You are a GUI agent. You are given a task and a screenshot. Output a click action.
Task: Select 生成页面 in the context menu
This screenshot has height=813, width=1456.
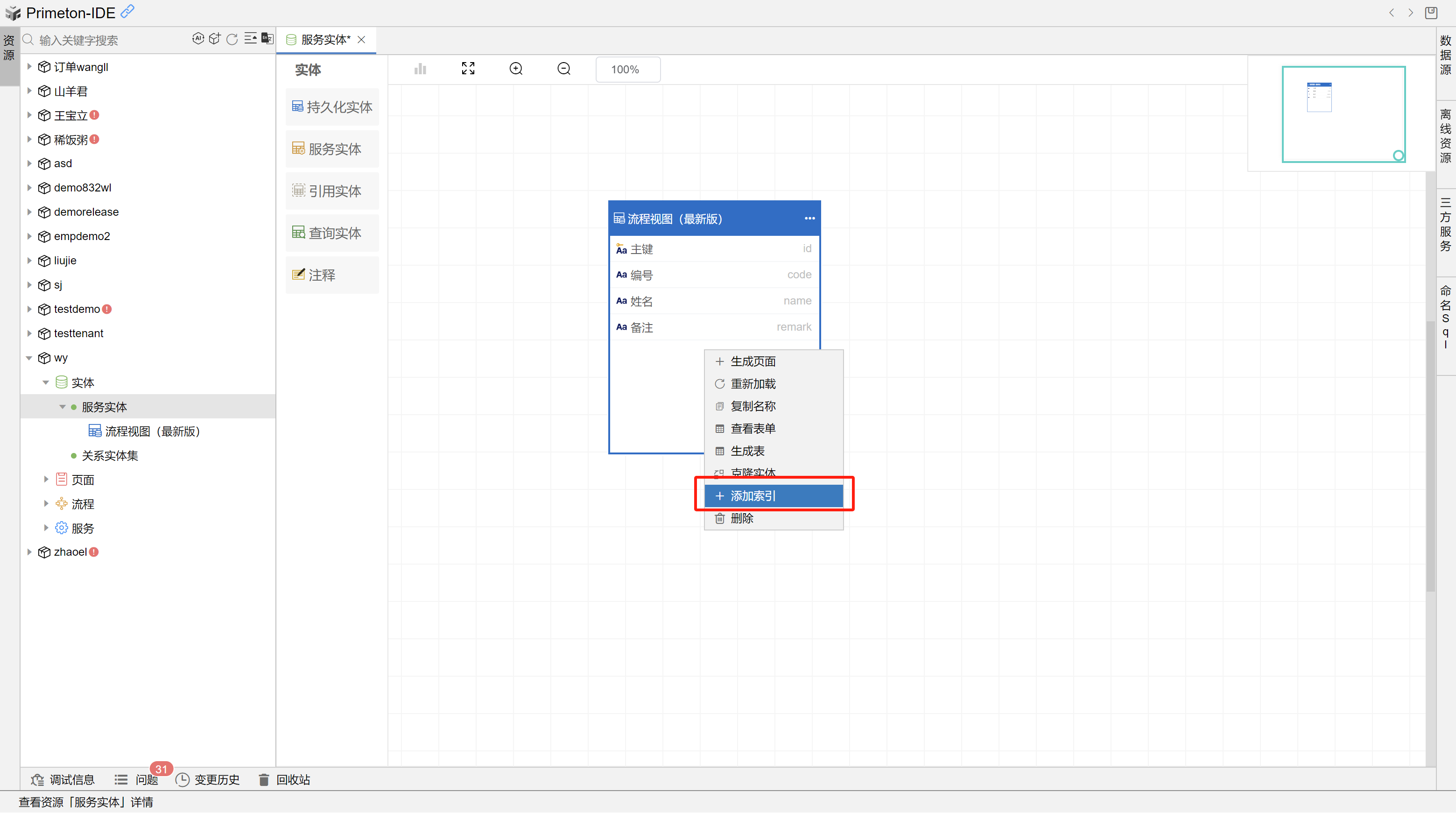(x=753, y=361)
